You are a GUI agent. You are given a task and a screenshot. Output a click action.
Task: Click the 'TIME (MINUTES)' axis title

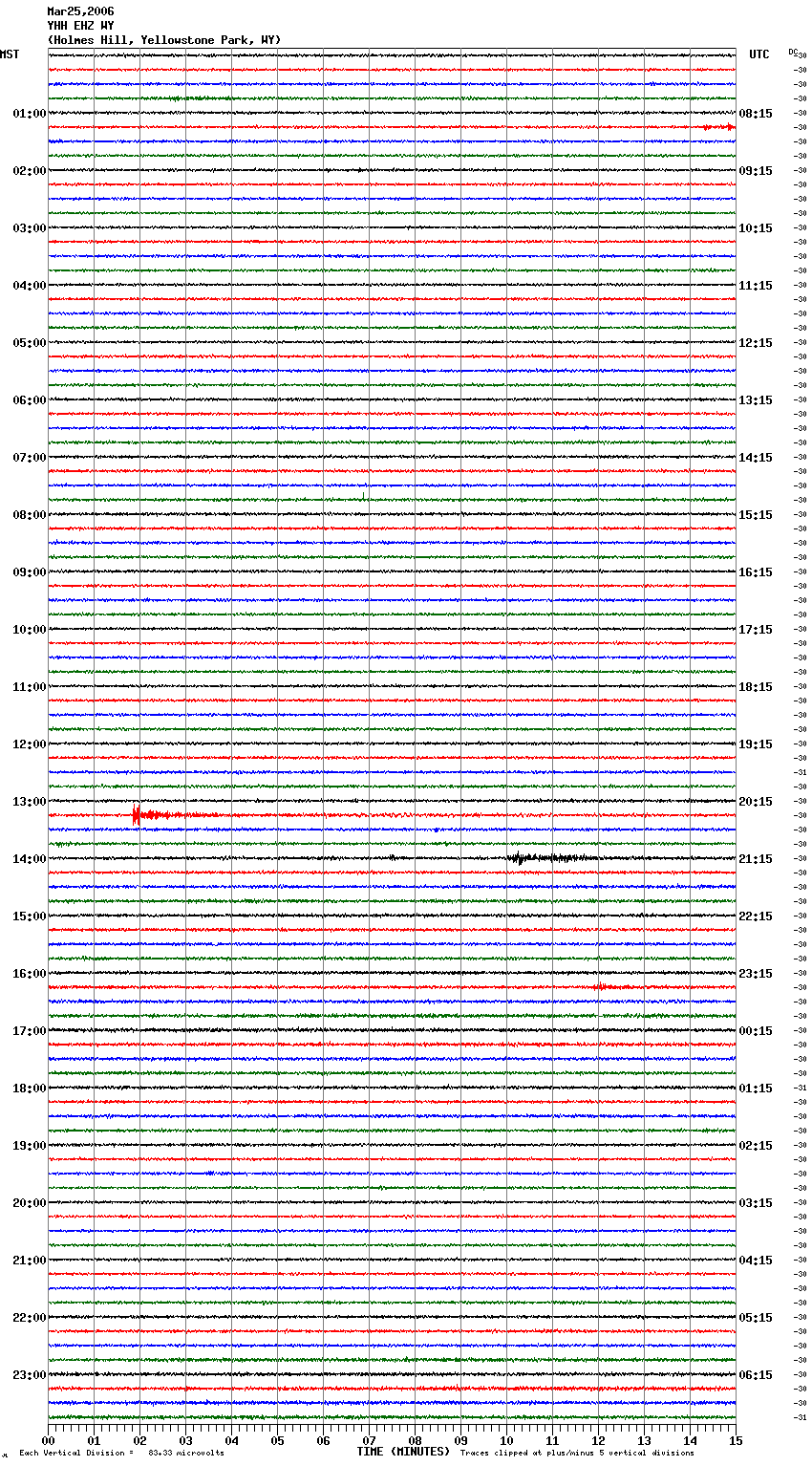point(403,1452)
